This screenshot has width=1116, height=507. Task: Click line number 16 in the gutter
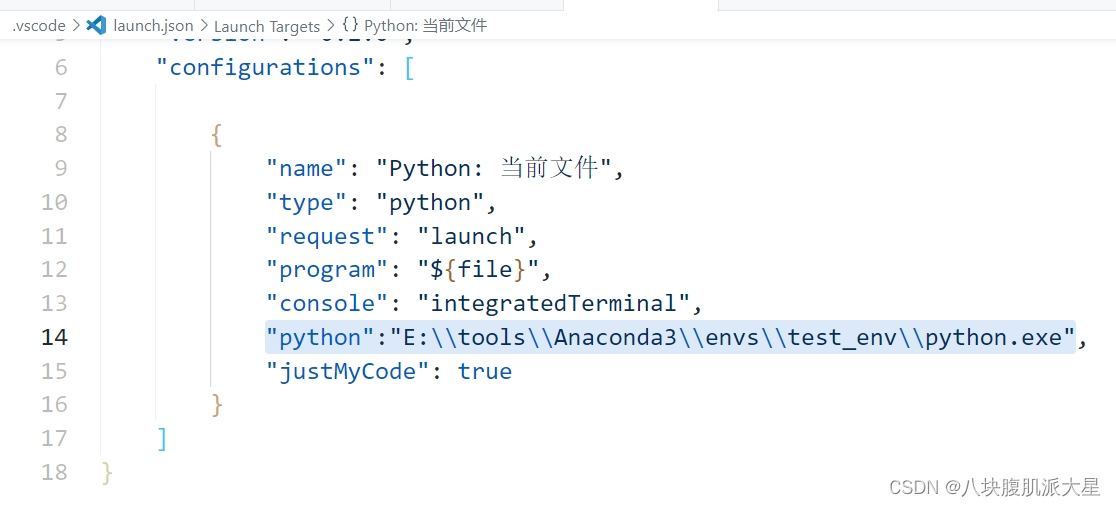coord(55,404)
